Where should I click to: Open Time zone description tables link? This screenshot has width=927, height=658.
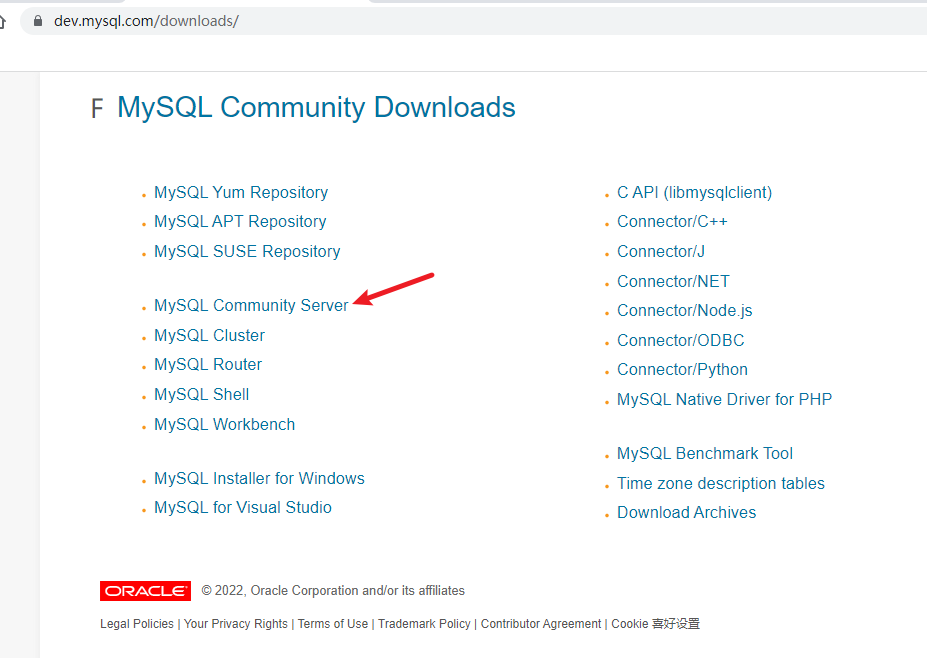pyautogui.click(x=721, y=484)
